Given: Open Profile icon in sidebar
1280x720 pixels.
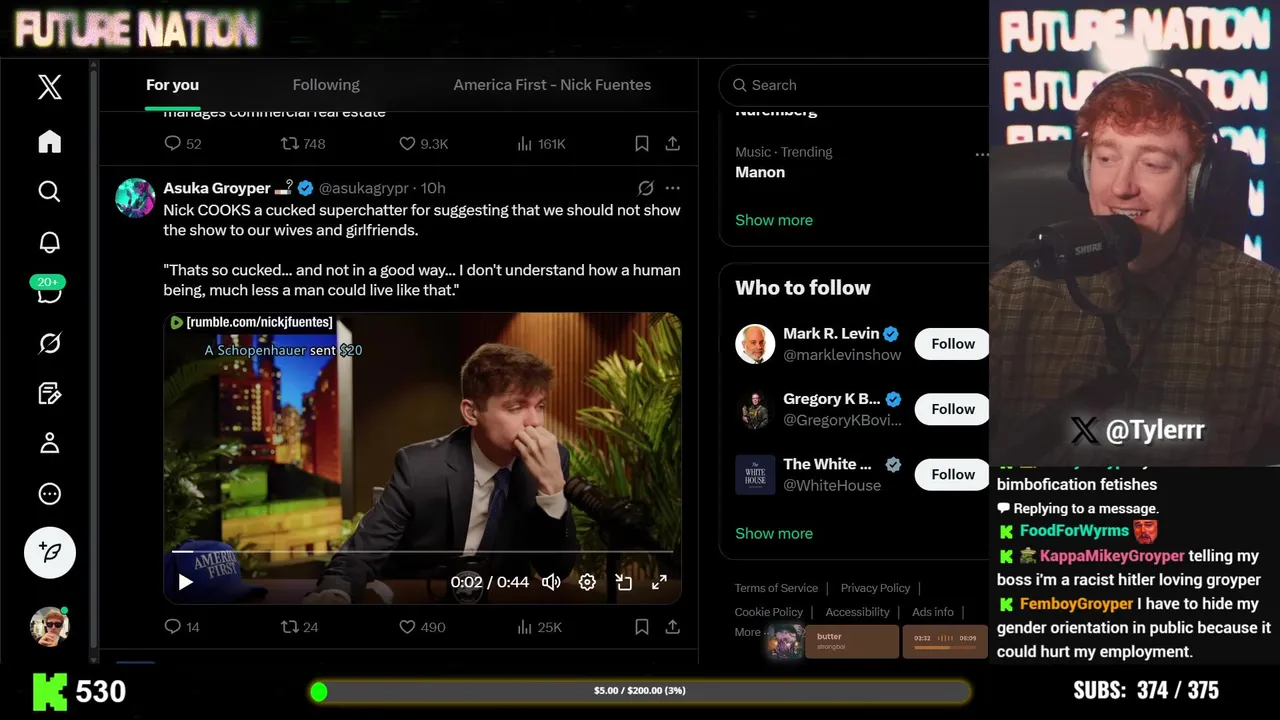Looking at the screenshot, I should coord(50,443).
